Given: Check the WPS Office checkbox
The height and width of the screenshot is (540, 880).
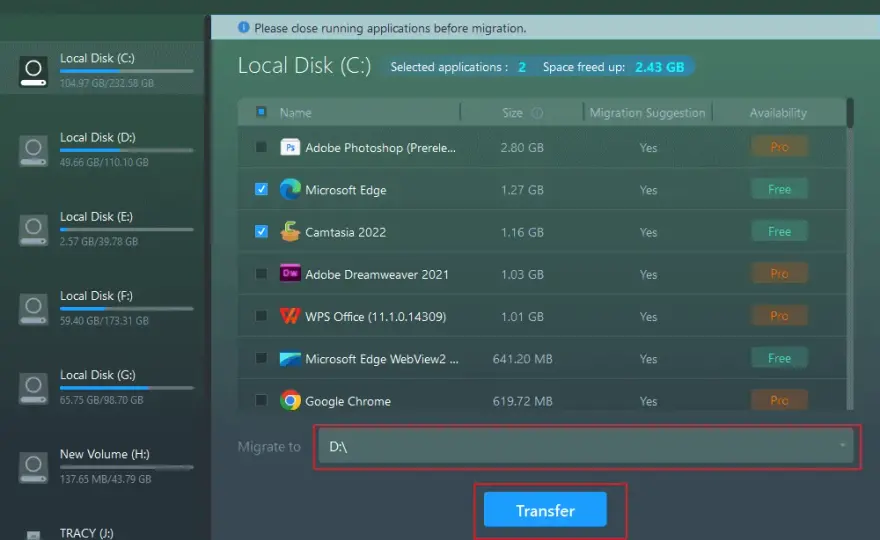Looking at the screenshot, I should pyautogui.click(x=261, y=316).
